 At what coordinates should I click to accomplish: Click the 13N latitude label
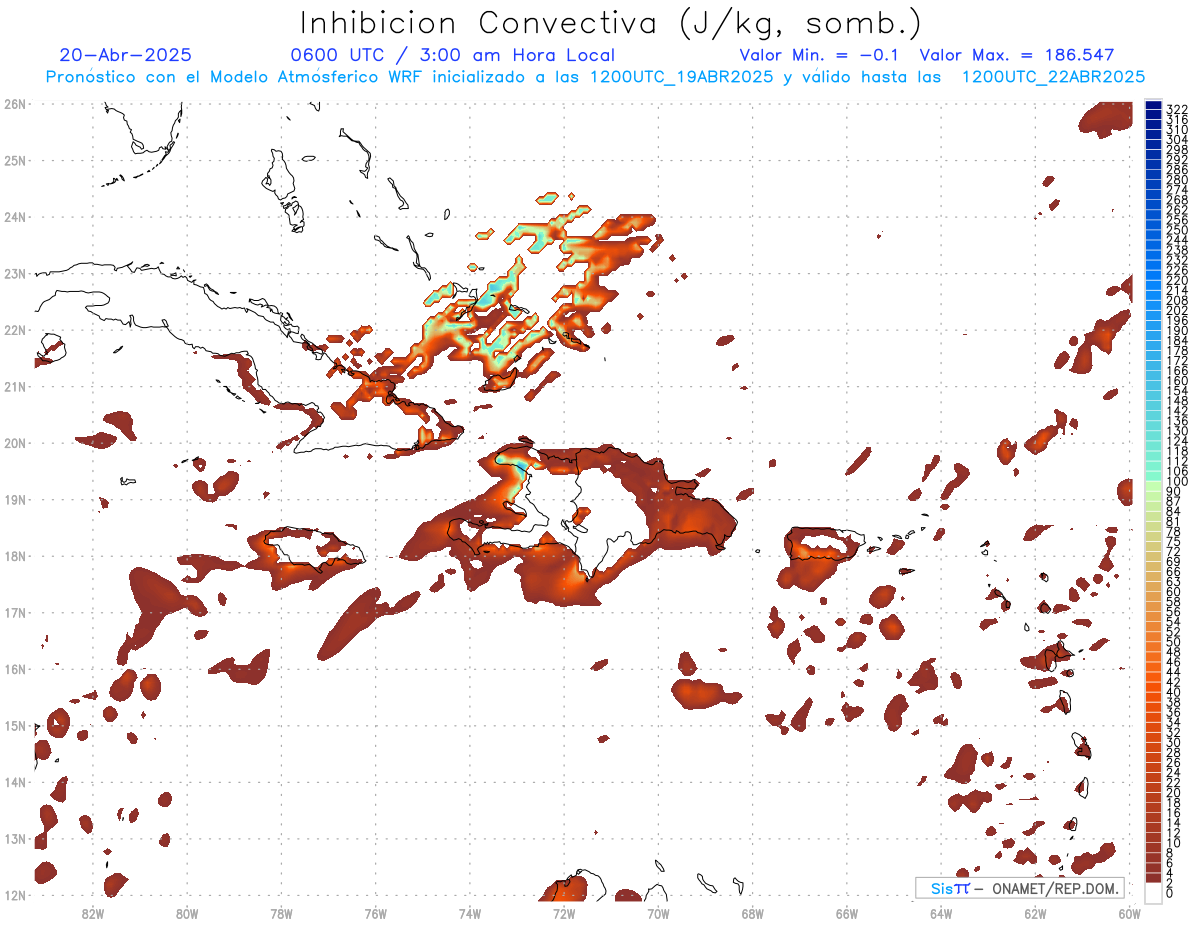[15, 838]
